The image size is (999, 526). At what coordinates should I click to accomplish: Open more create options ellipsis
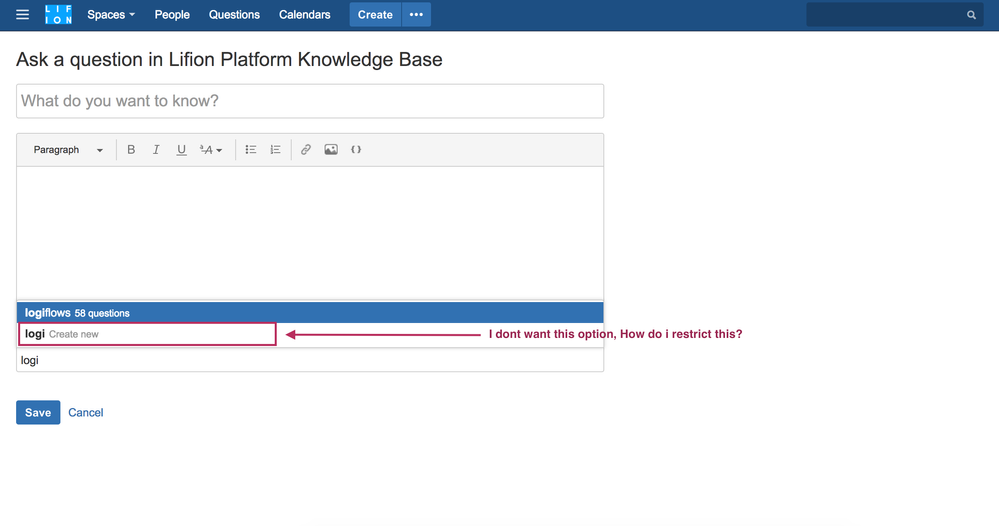click(416, 15)
